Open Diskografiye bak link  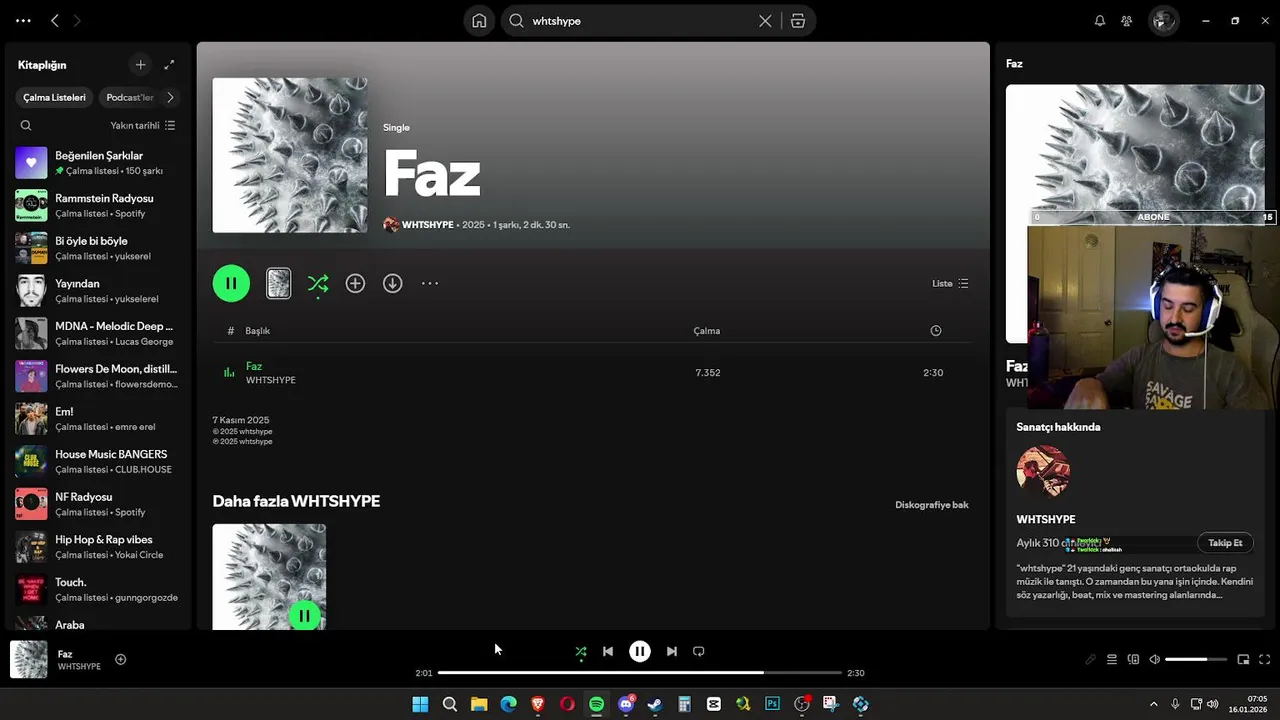pos(932,505)
